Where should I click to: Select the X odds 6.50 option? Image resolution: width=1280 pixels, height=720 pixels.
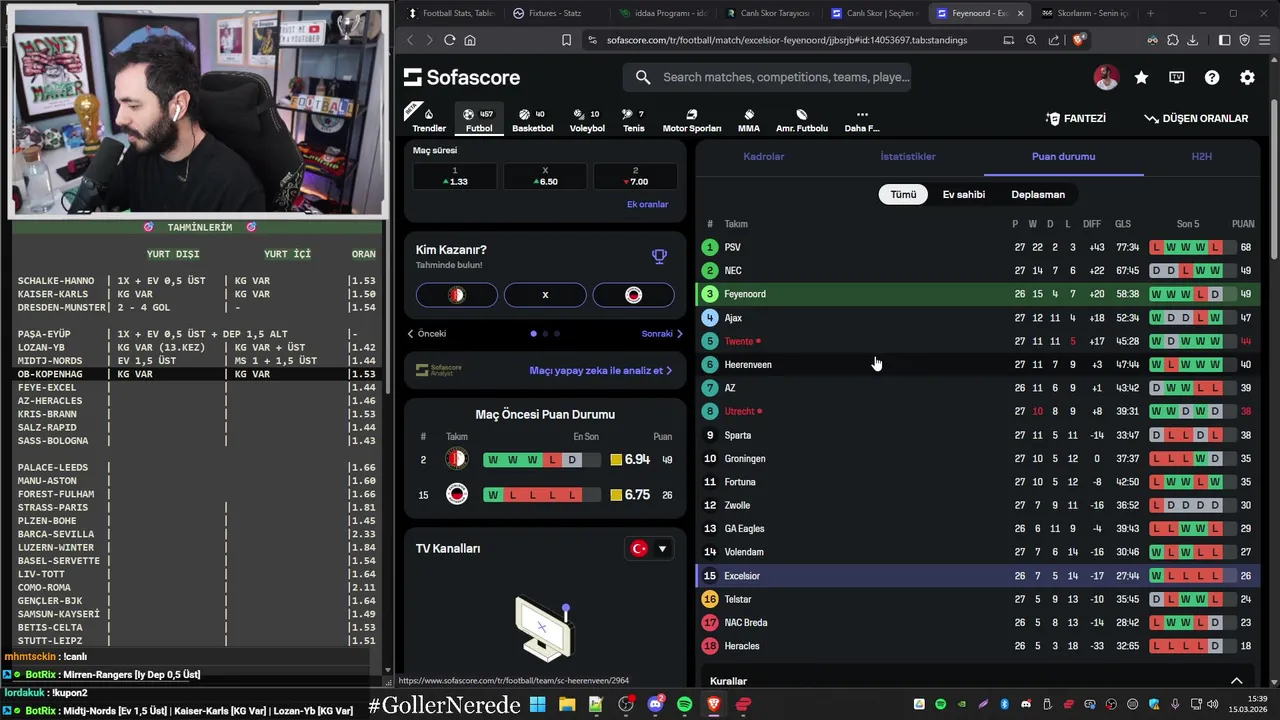tap(545, 176)
